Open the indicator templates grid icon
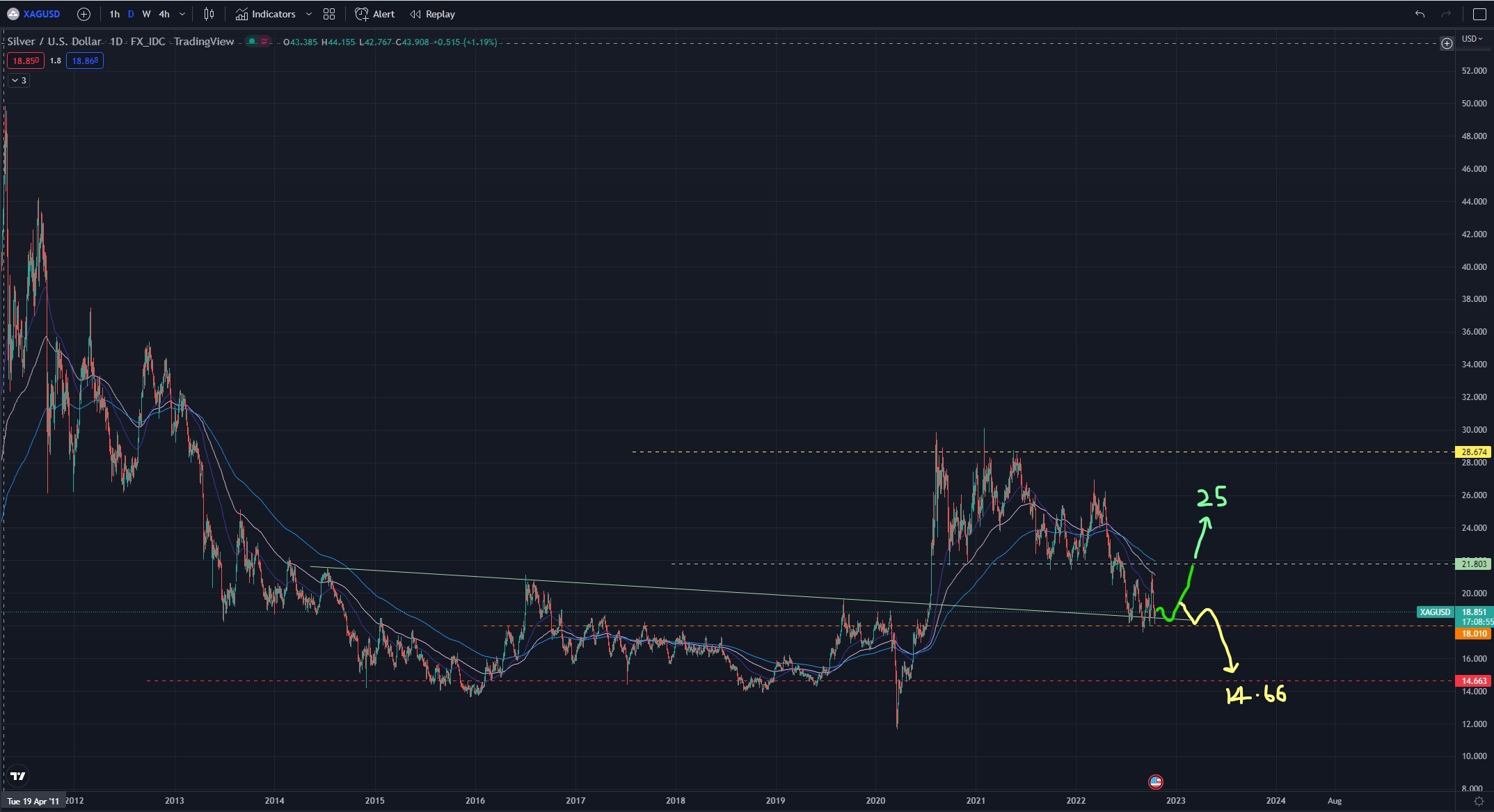The image size is (1494, 812). tap(329, 14)
